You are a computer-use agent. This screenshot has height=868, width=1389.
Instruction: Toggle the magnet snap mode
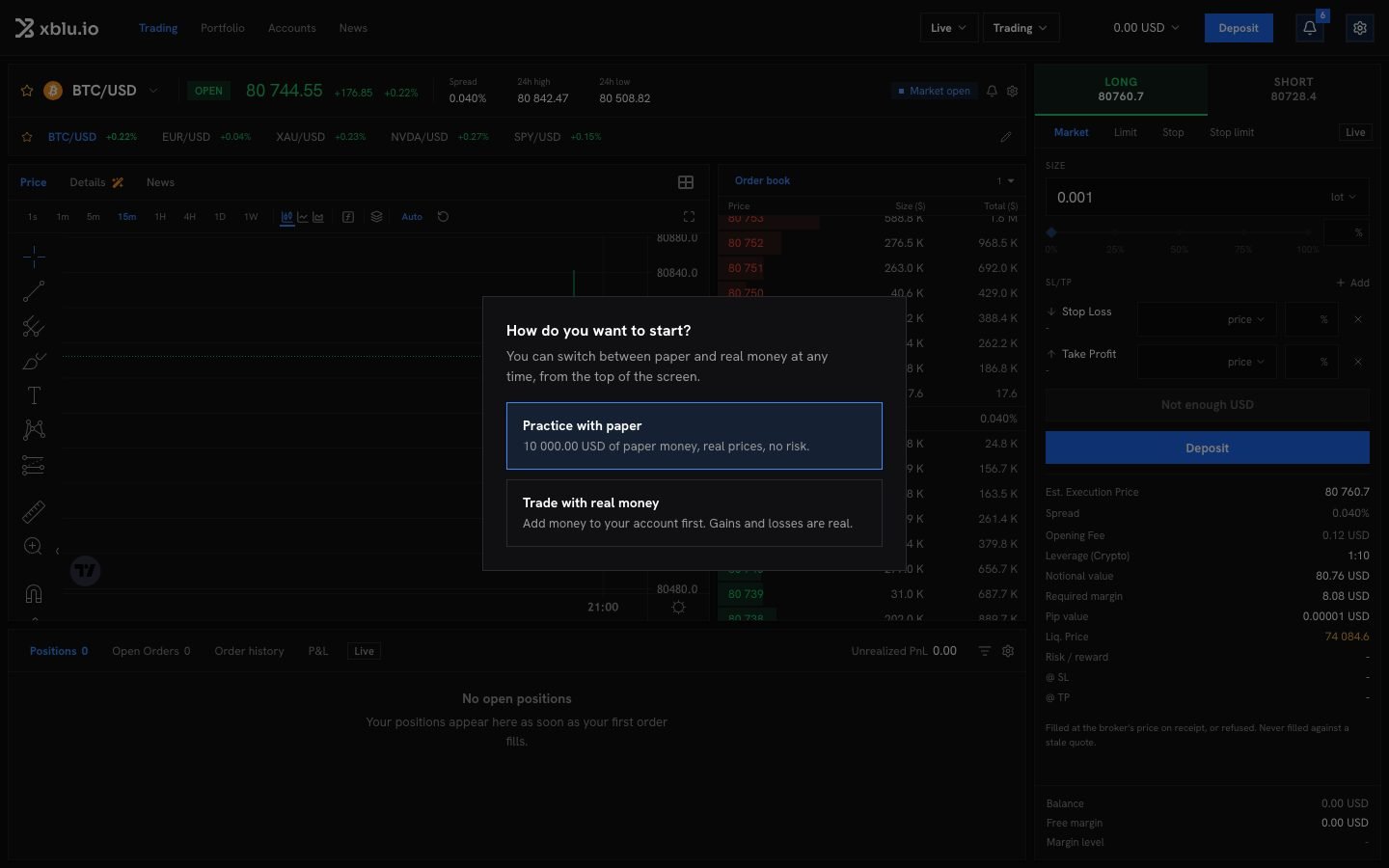click(x=34, y=593)
